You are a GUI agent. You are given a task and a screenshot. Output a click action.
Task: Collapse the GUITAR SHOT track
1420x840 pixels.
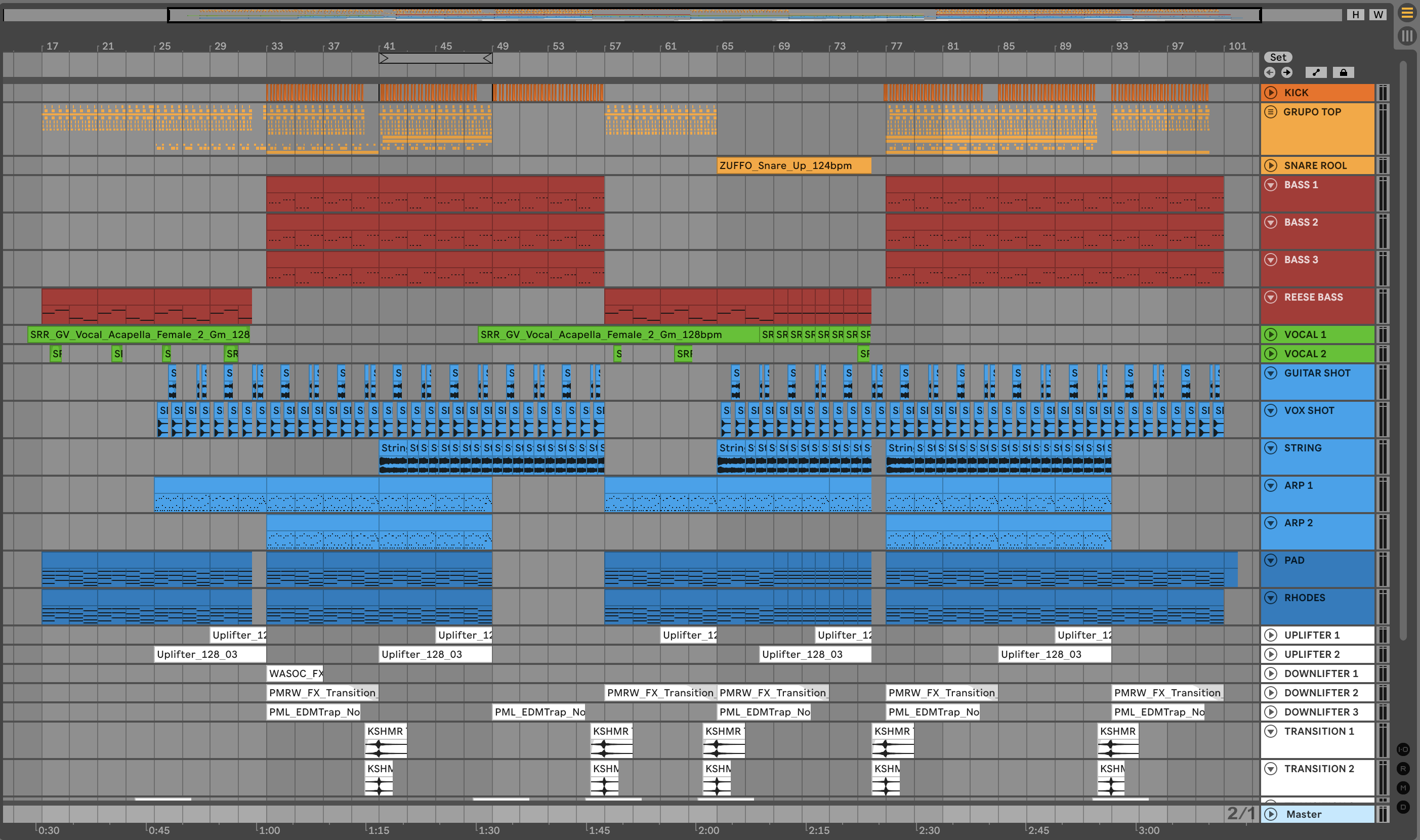pyautogui.click(x=1271, y=373)
